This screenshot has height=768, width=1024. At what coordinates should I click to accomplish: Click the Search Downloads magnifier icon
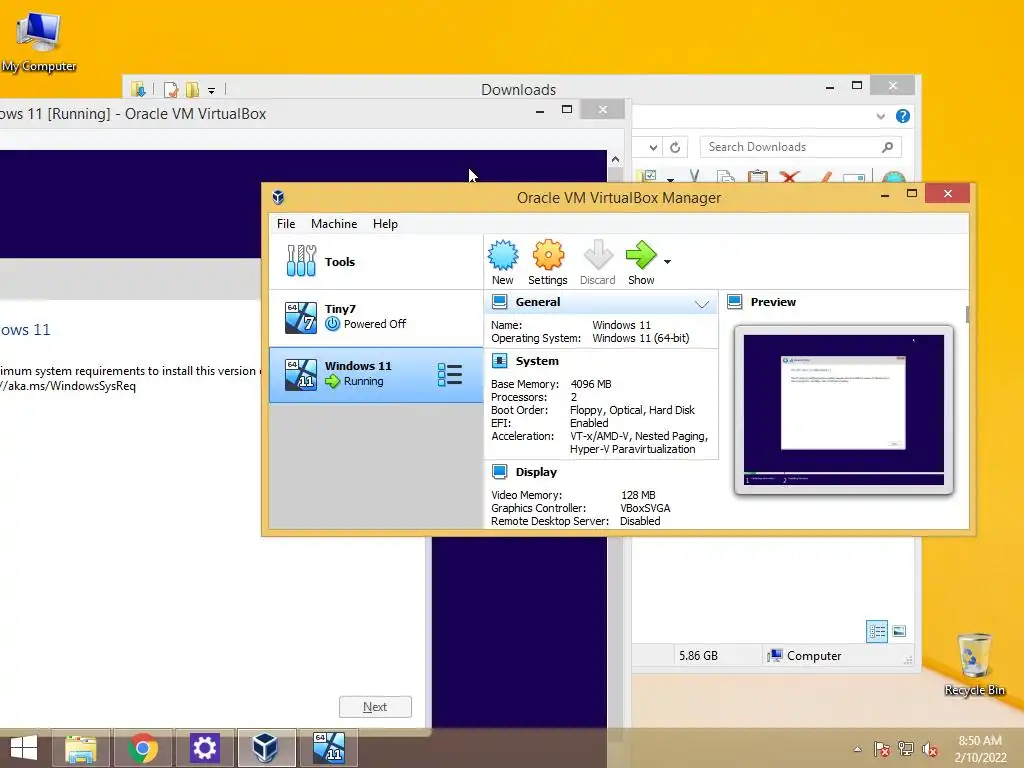pos(888,147)
